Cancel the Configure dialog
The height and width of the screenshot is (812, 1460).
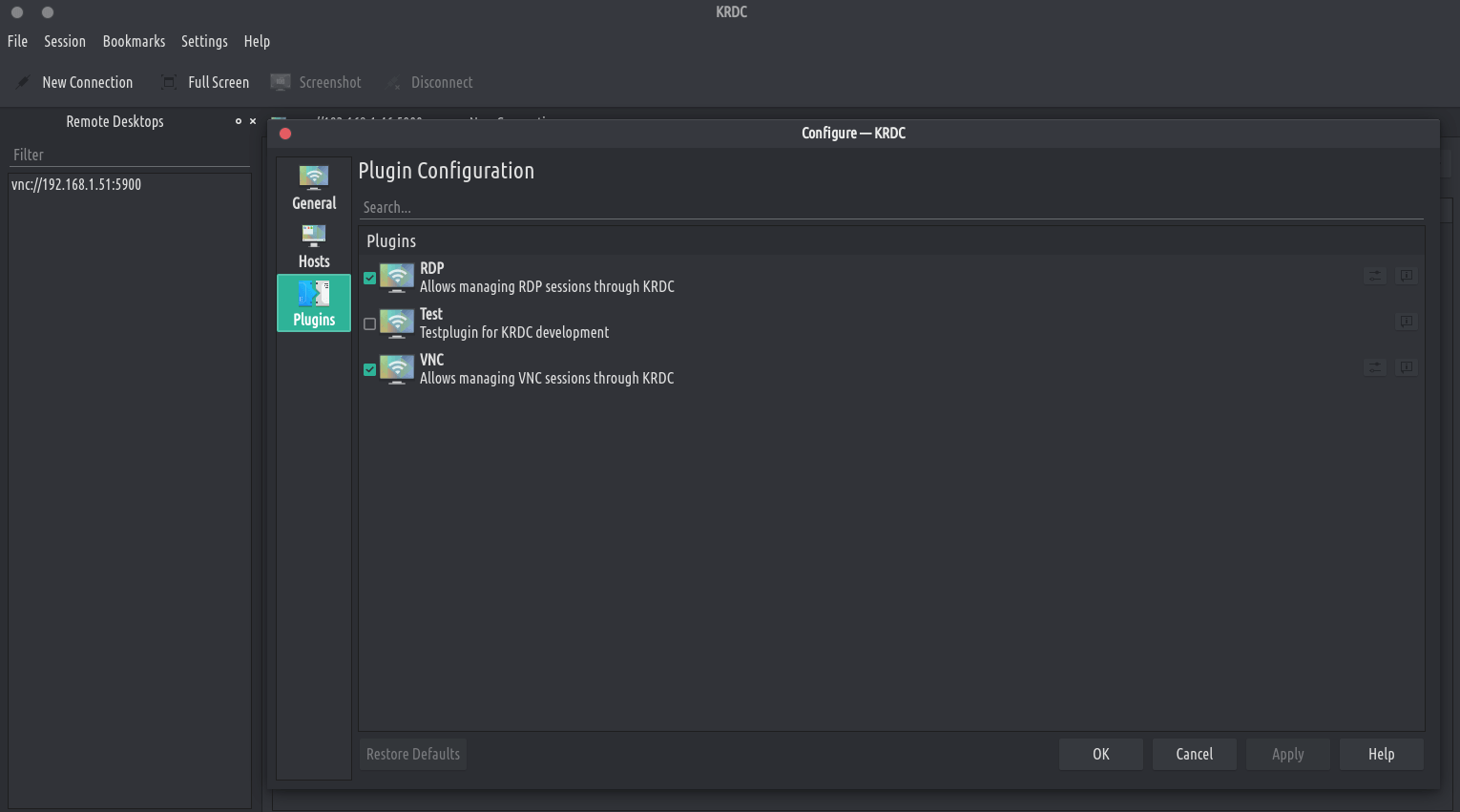pos(1194,754)
